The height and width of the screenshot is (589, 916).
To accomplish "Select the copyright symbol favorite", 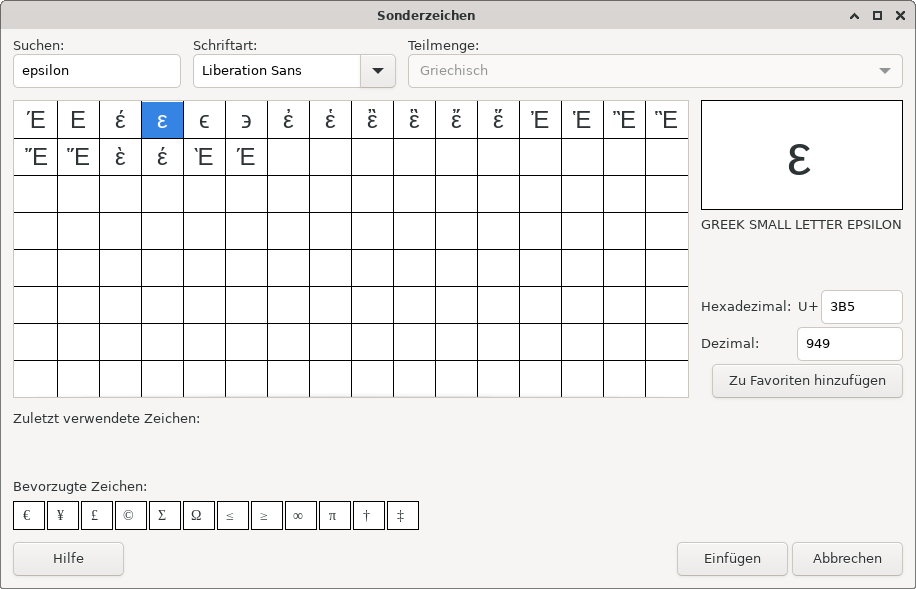I will tap(131, 515).
